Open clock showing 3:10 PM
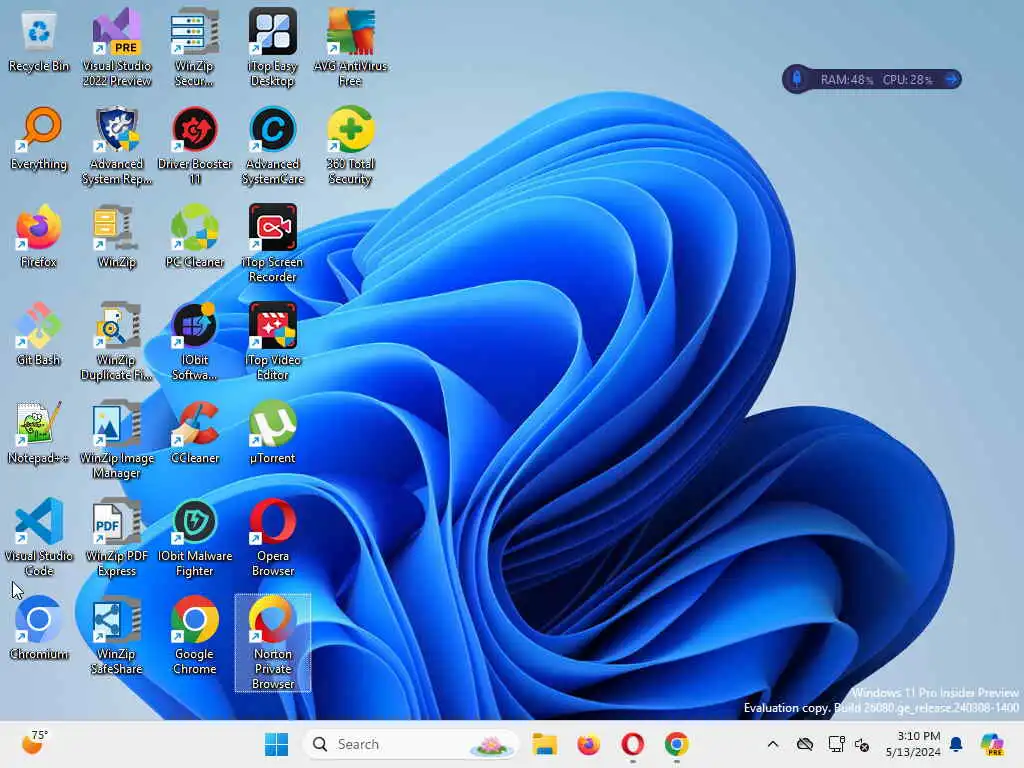Screen dimensions: 1024x768 (x=913, y=744)
